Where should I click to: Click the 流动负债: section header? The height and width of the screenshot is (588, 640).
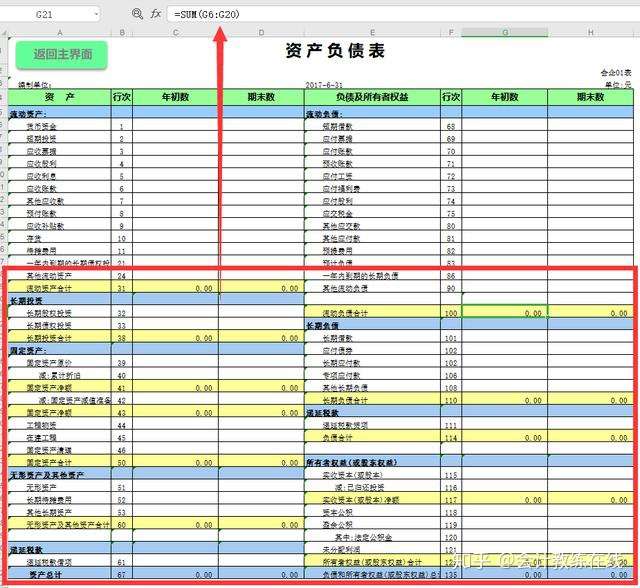click(372, 113)
